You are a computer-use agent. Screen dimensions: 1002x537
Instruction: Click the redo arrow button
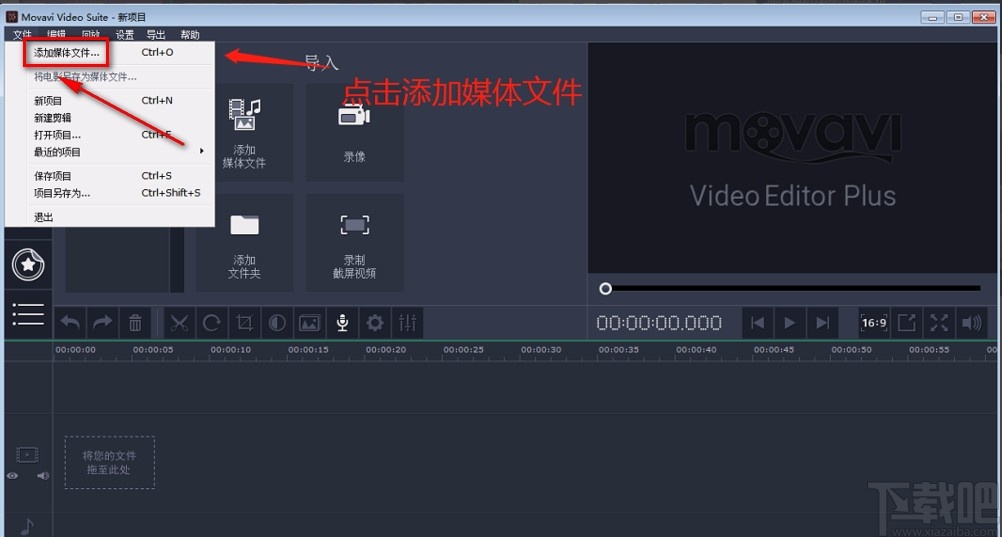point(102,323)
